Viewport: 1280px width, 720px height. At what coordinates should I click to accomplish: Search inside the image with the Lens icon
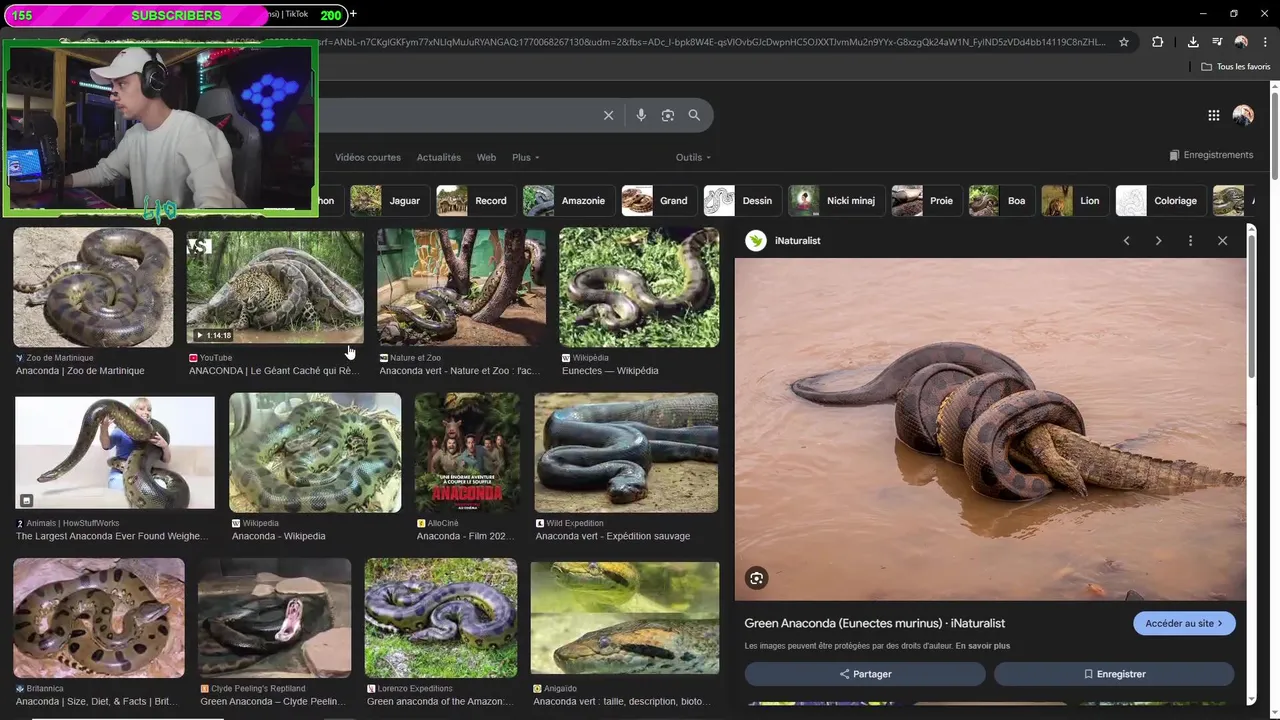(x=757, y=578)
